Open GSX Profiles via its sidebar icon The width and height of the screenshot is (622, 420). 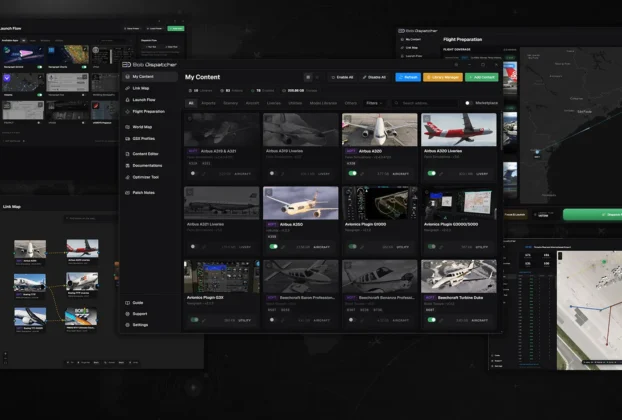(127, 138)
